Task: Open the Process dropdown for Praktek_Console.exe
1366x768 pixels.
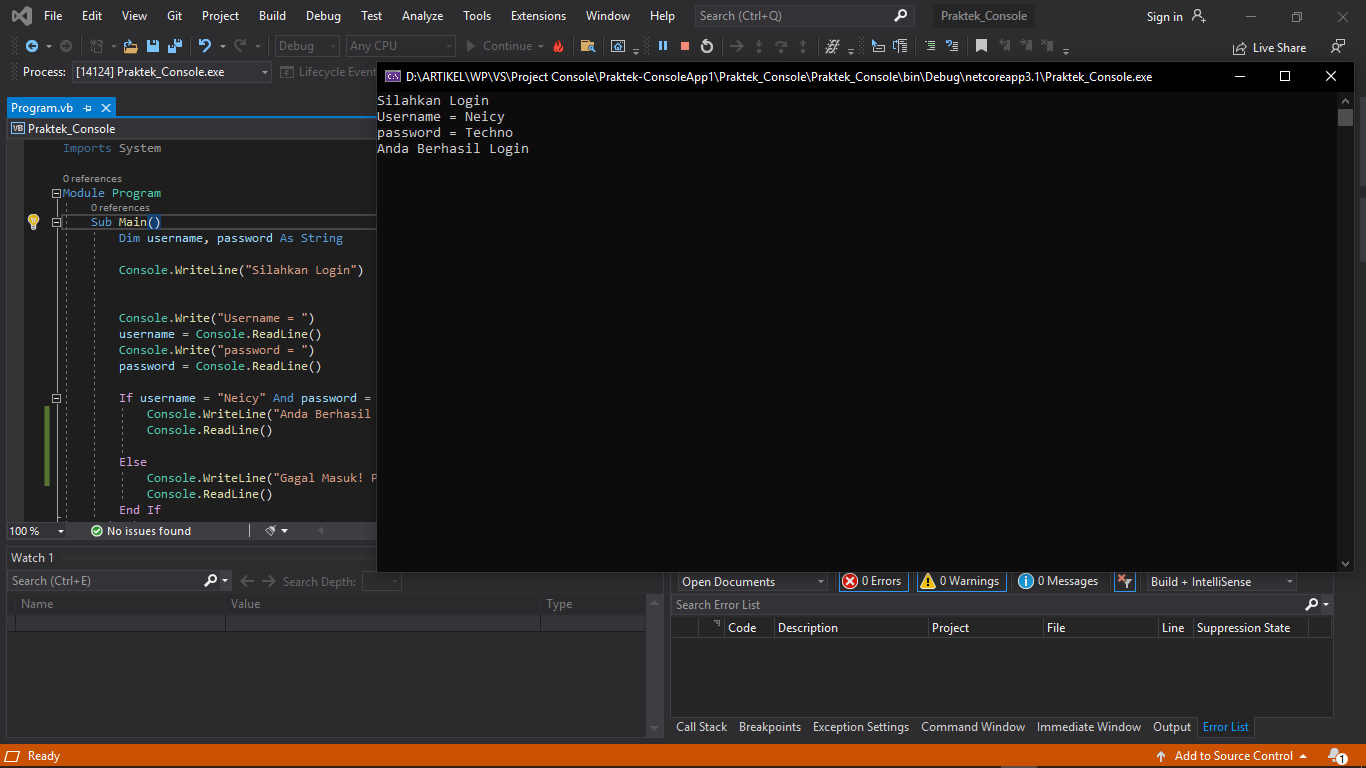Action: pyautogui.click(x=171, y=72)
